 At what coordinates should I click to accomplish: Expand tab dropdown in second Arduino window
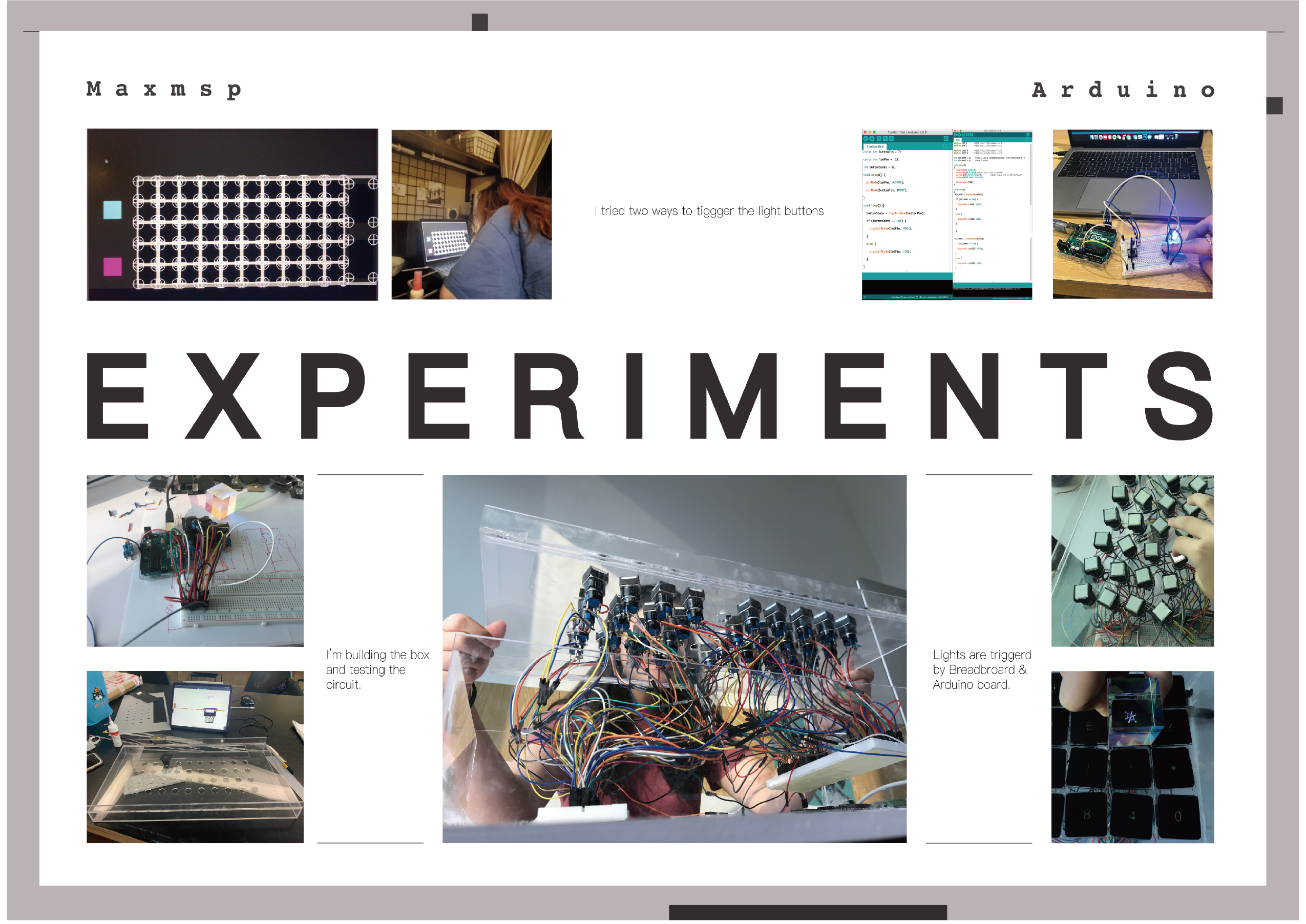pyautogui.click(x=1027, y=140)
